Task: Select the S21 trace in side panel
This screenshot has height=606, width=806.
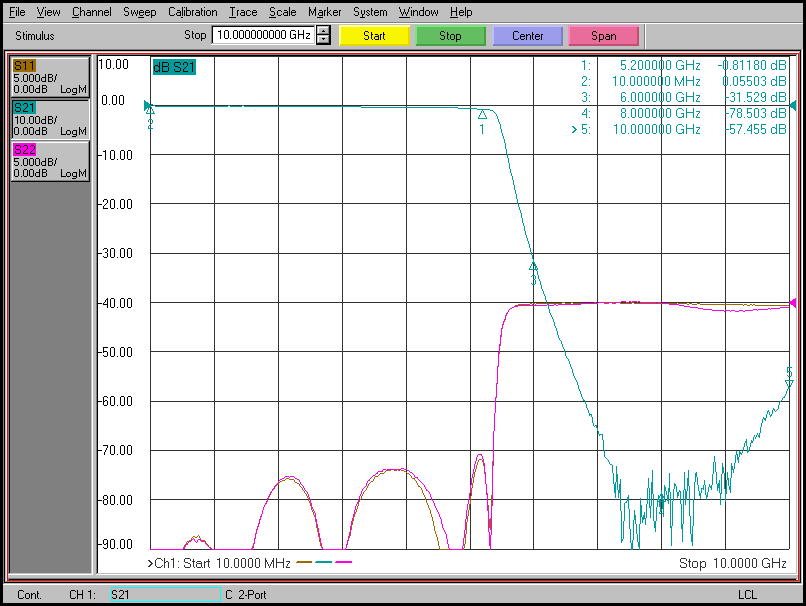Action: pyautogui.click(x=49, y=118)
